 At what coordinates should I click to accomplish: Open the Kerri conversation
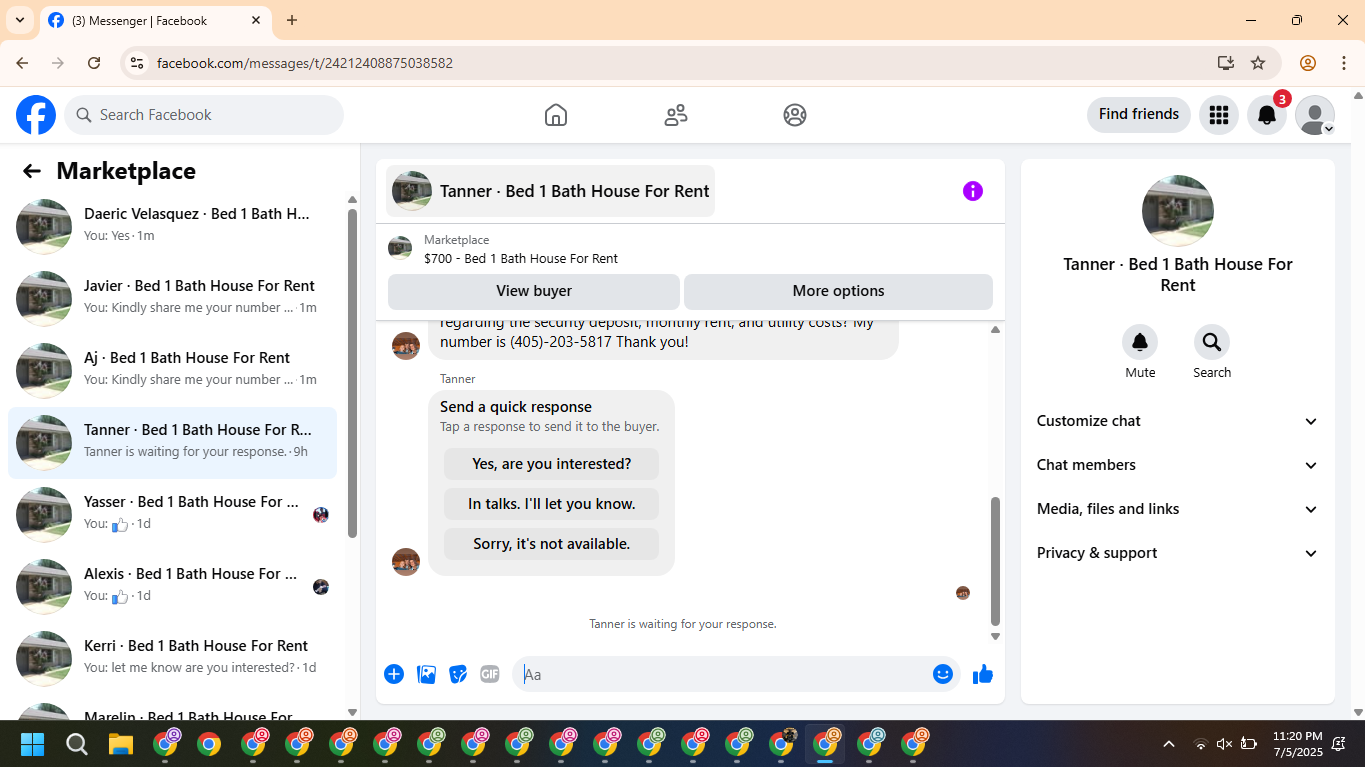click(x=172, y=658)
